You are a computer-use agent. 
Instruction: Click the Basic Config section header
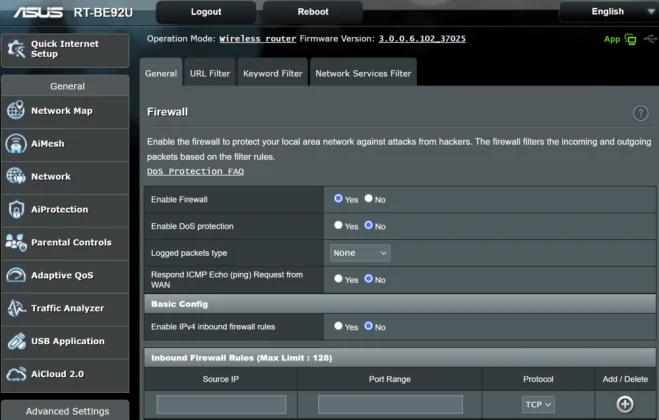click(400, 304)
